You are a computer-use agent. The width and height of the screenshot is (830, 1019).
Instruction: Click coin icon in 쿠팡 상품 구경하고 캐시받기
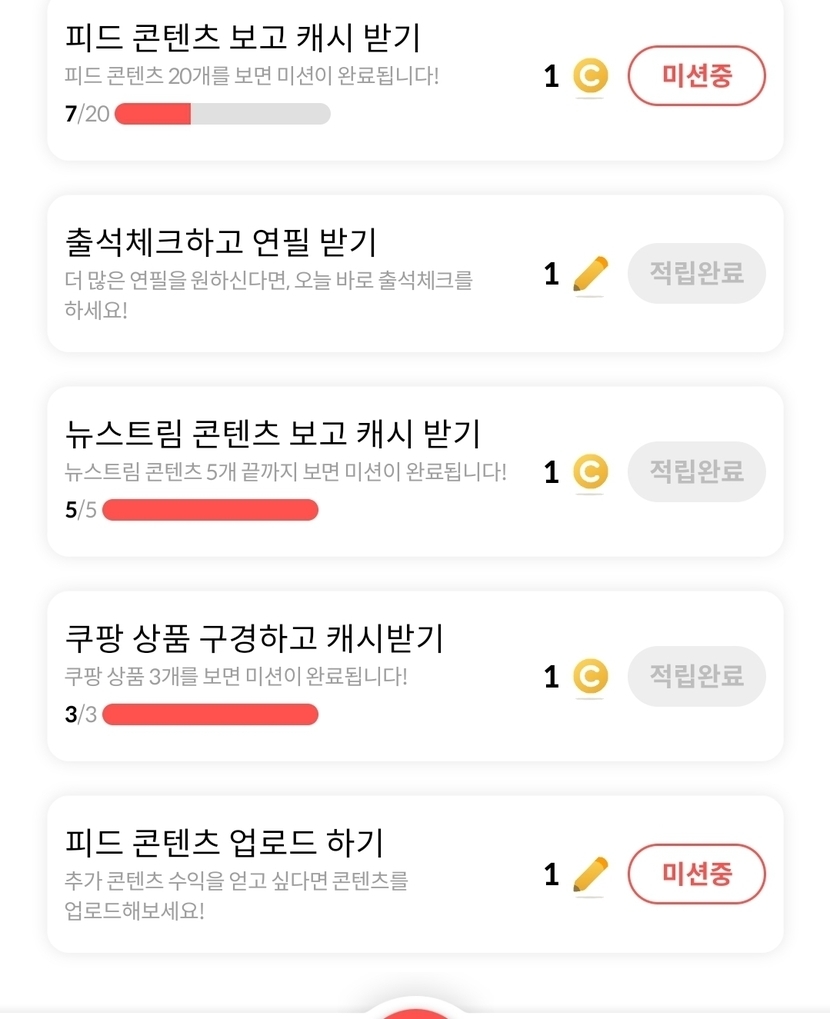590,677
